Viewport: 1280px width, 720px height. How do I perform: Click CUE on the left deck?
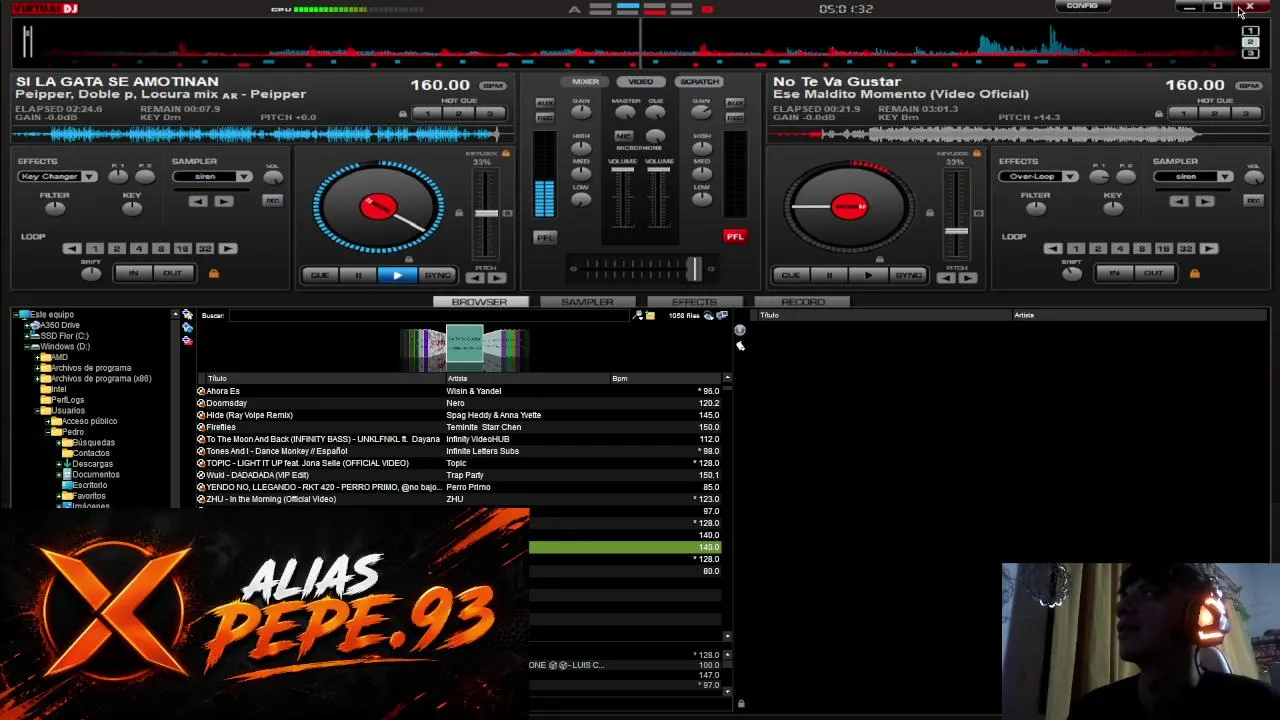[320, 275]
